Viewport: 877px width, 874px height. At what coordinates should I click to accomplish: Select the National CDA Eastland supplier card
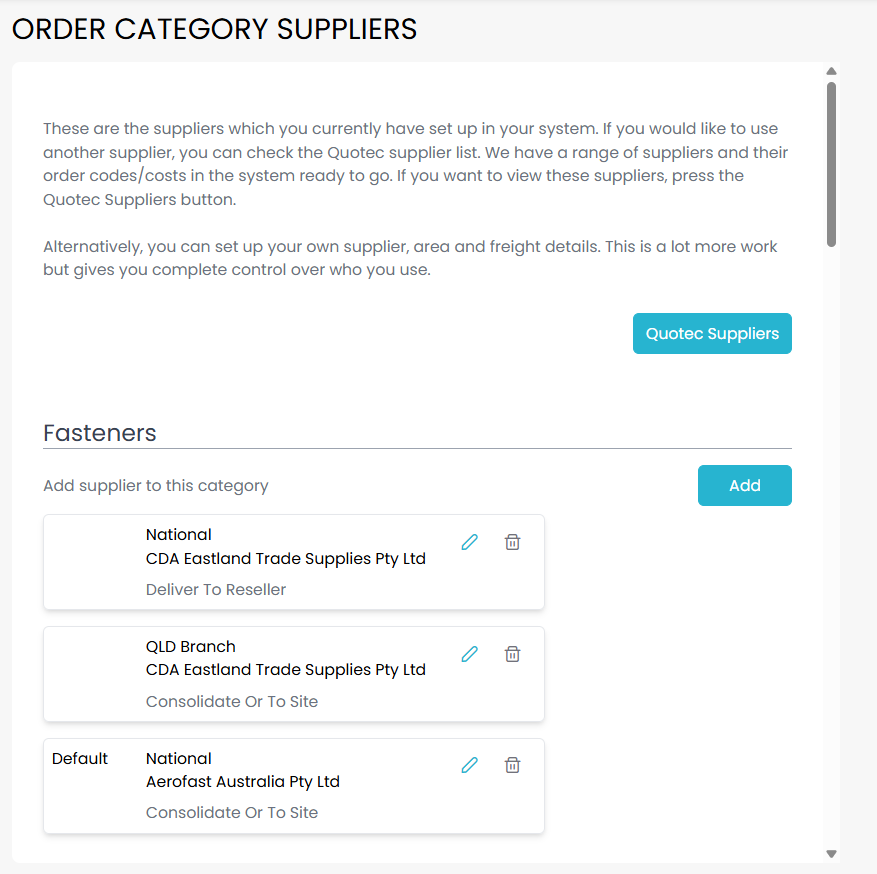[x=293, y=562]
